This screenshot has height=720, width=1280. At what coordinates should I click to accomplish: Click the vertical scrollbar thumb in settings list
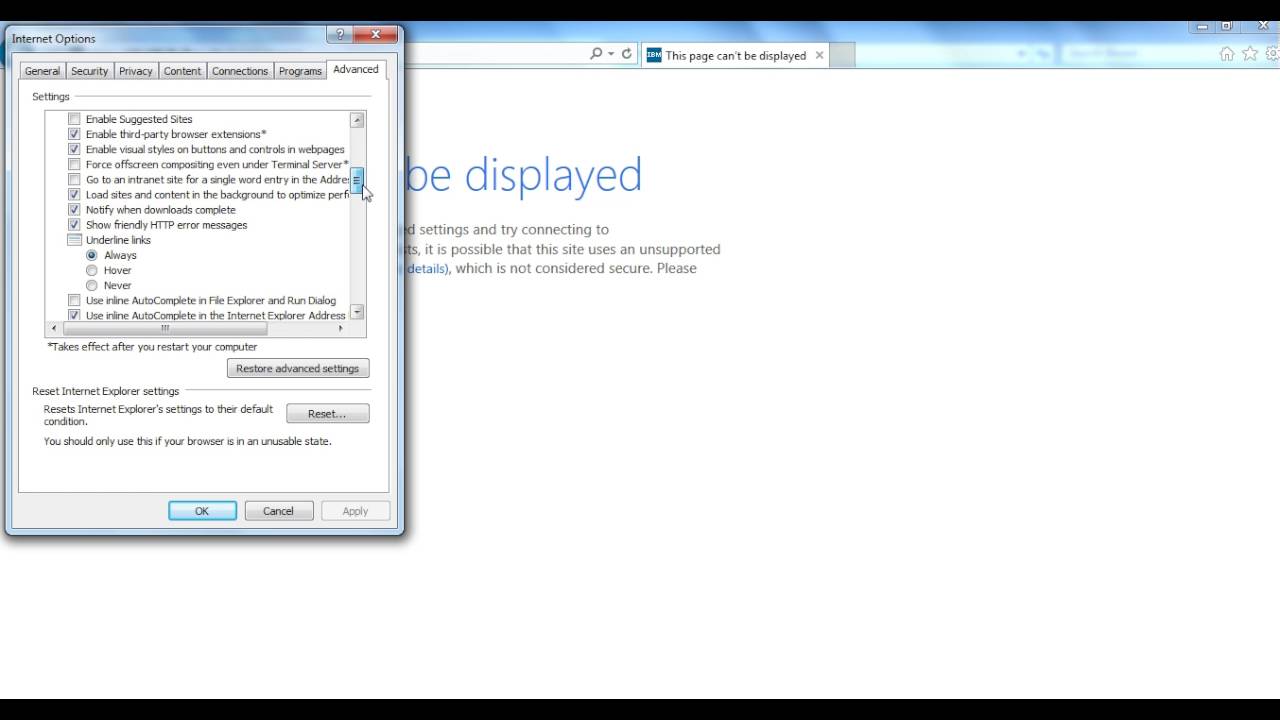[357, 180]
